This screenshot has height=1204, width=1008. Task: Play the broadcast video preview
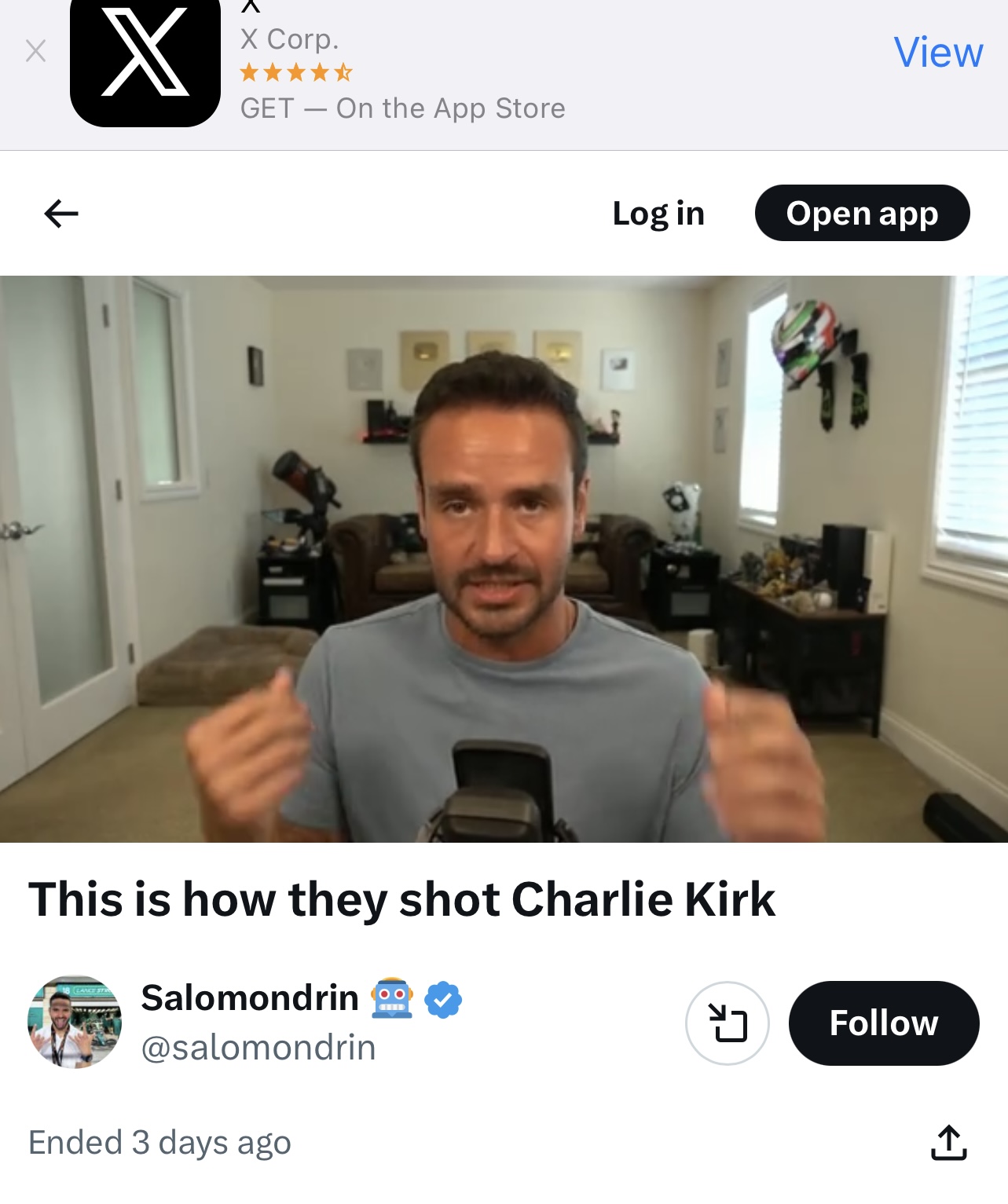click(504, 559)
